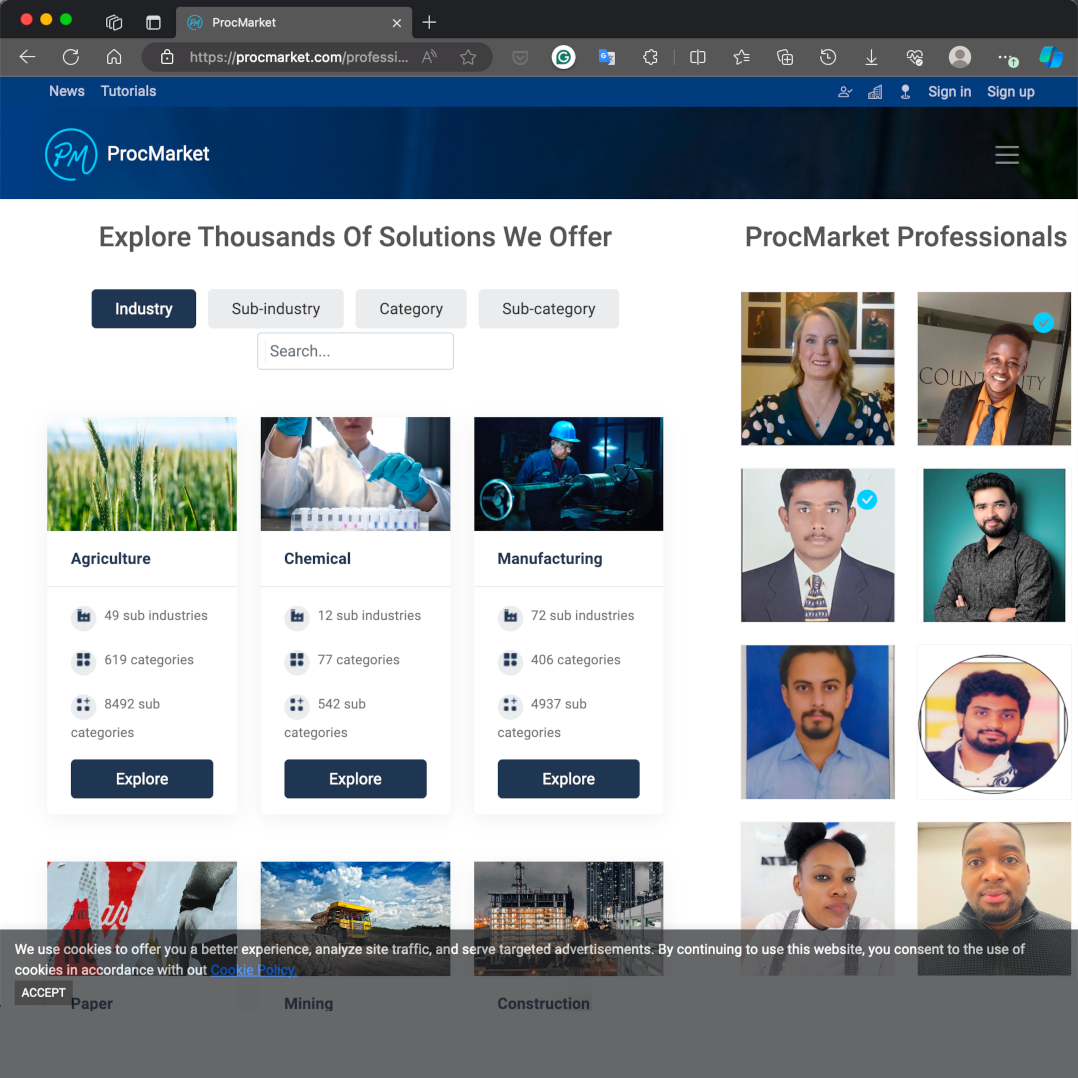Open the tab actions workspaces icon
Screen dimensions: 1078x1078
[114, 23]
